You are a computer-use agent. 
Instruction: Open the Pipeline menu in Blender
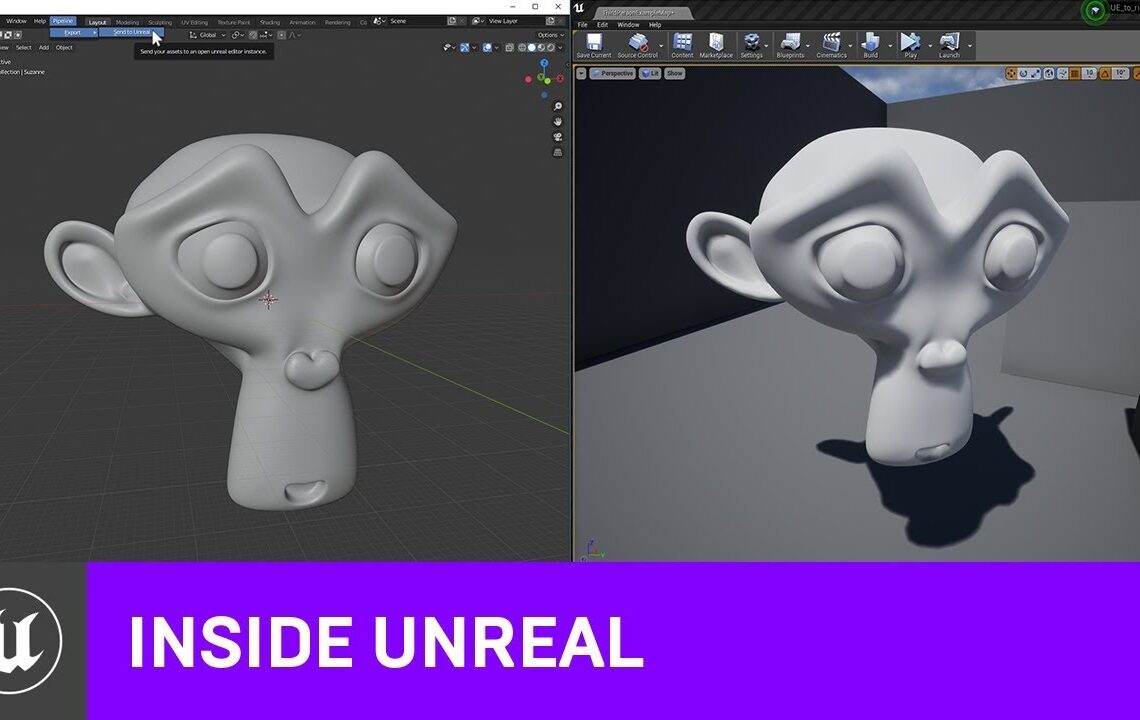[62, 20]
